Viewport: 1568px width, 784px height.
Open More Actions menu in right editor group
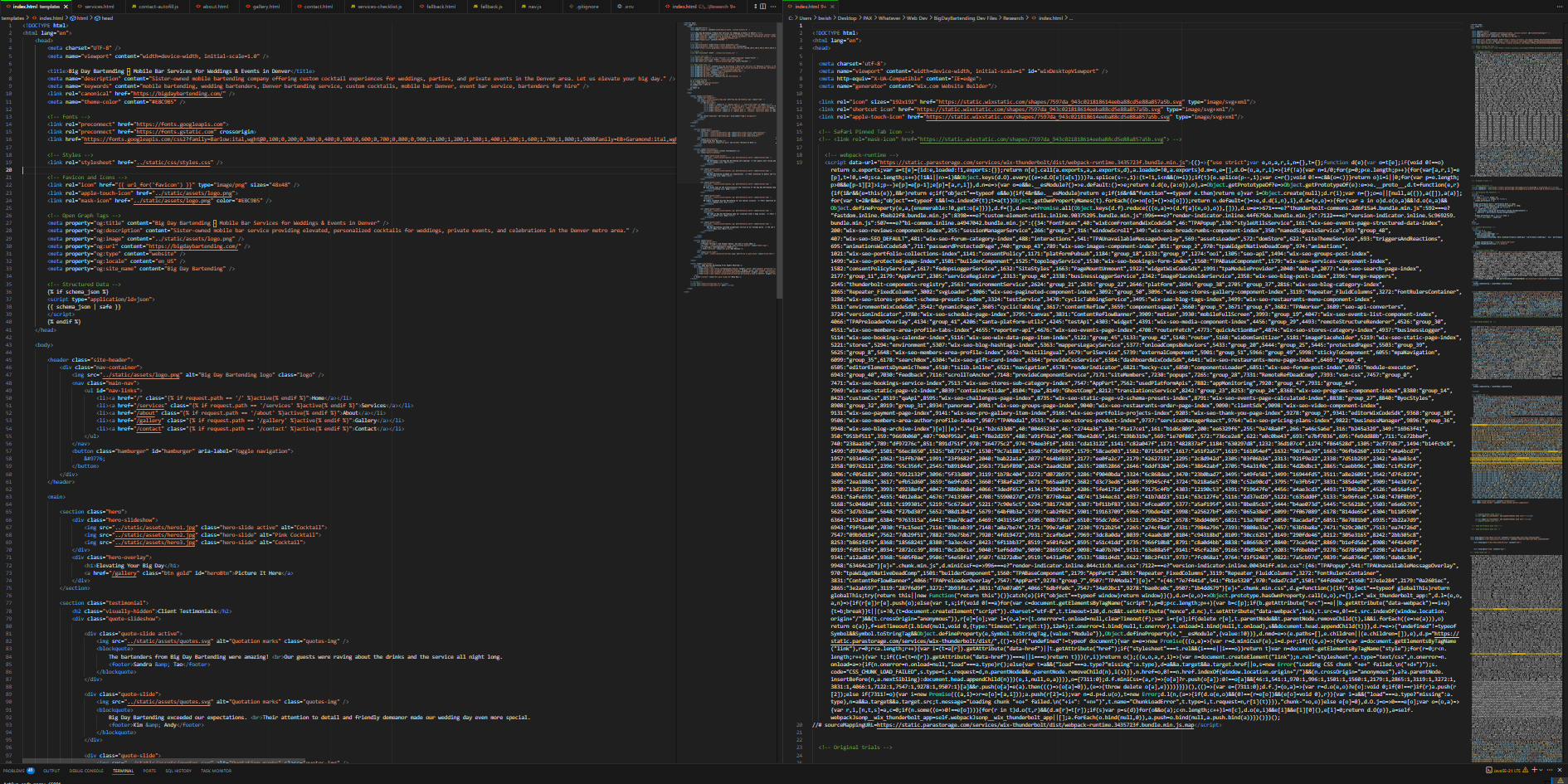(1560, 7)
